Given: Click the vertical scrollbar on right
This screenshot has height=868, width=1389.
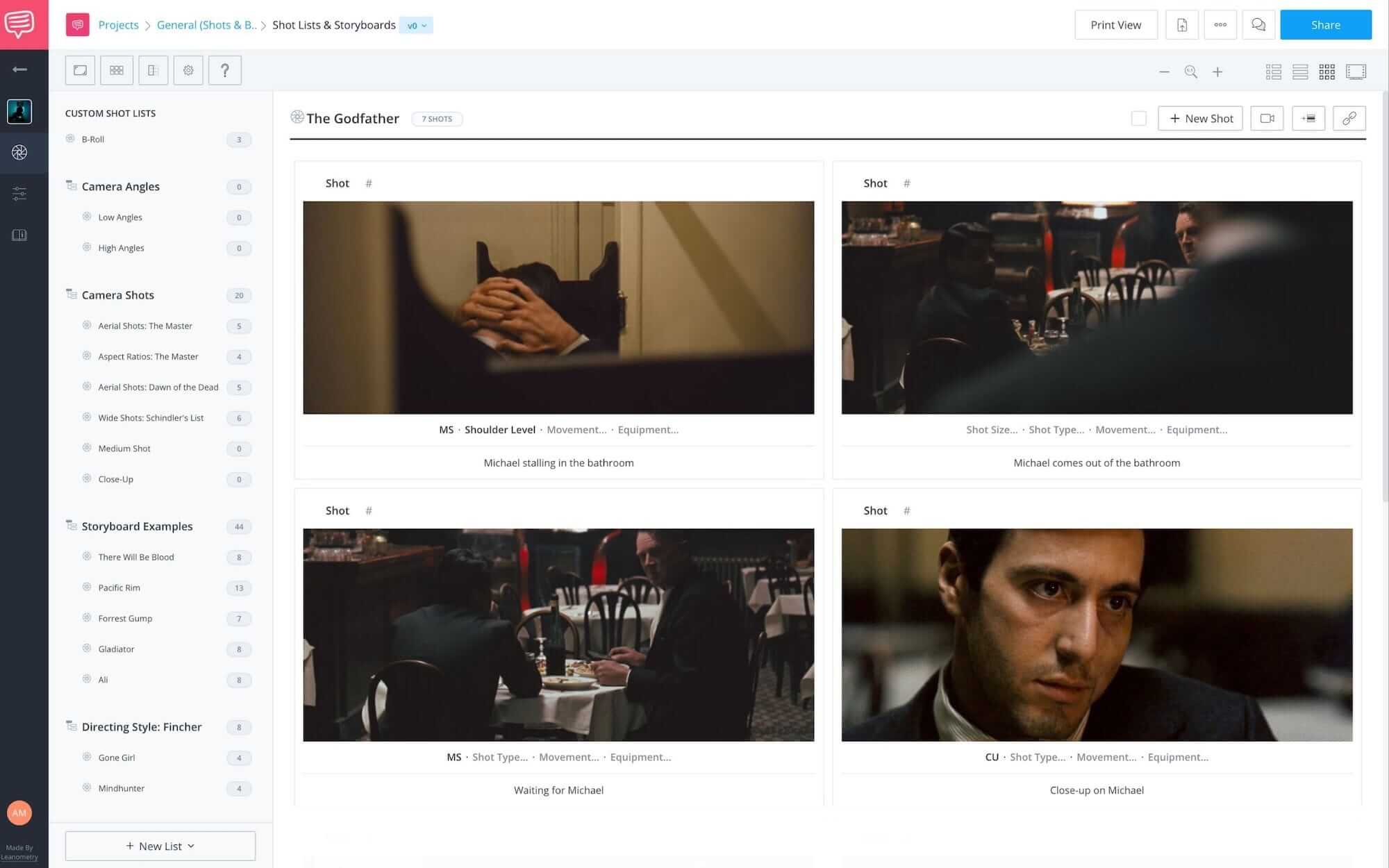Looking at the screenshot, I should 1385,295.
